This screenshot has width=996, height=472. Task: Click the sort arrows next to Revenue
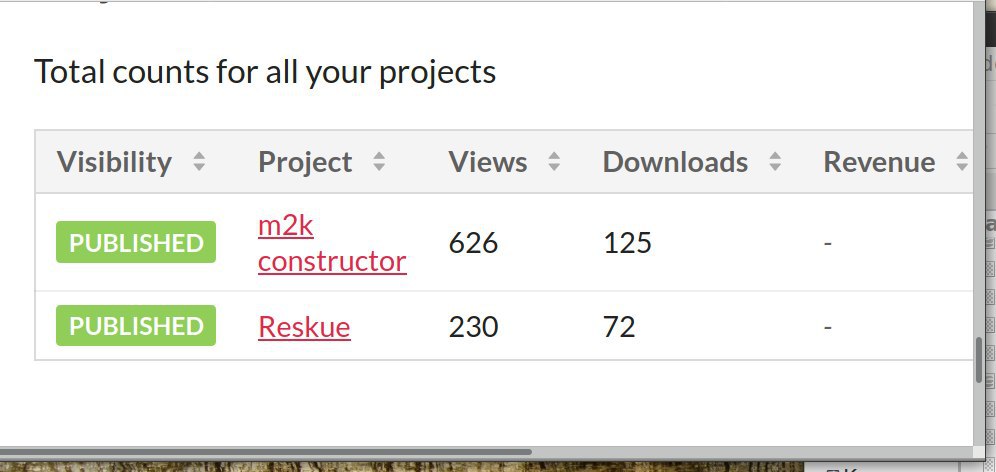[x=962, y=162]
